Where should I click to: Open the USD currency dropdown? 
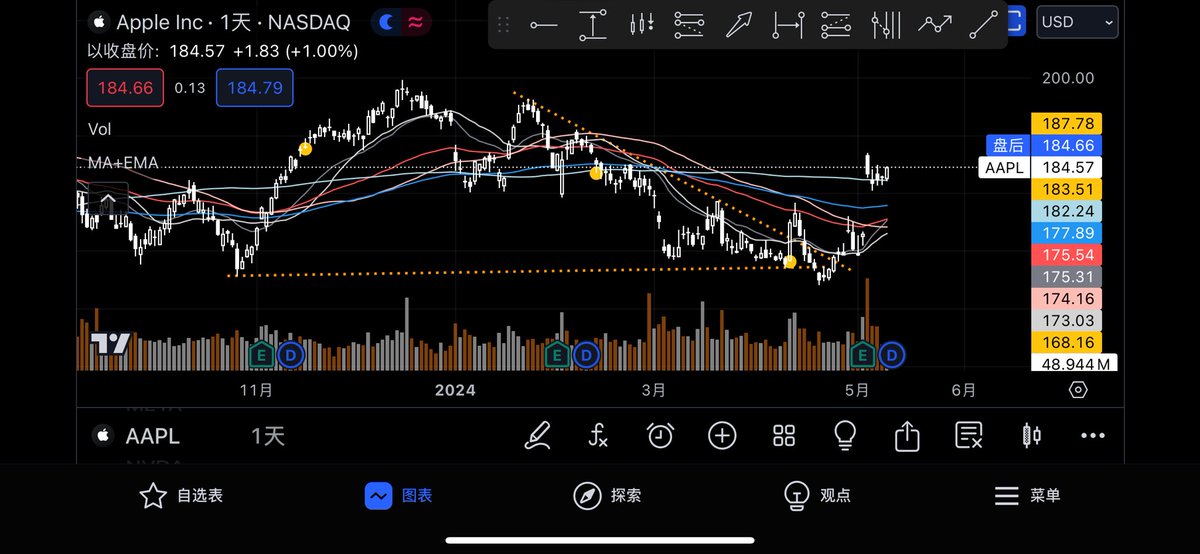click(1078, 21)
